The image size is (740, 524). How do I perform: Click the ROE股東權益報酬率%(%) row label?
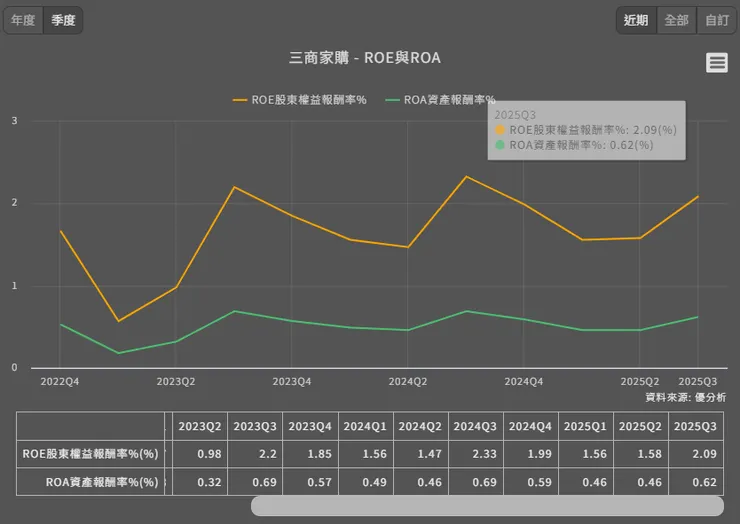pos(90,454)
